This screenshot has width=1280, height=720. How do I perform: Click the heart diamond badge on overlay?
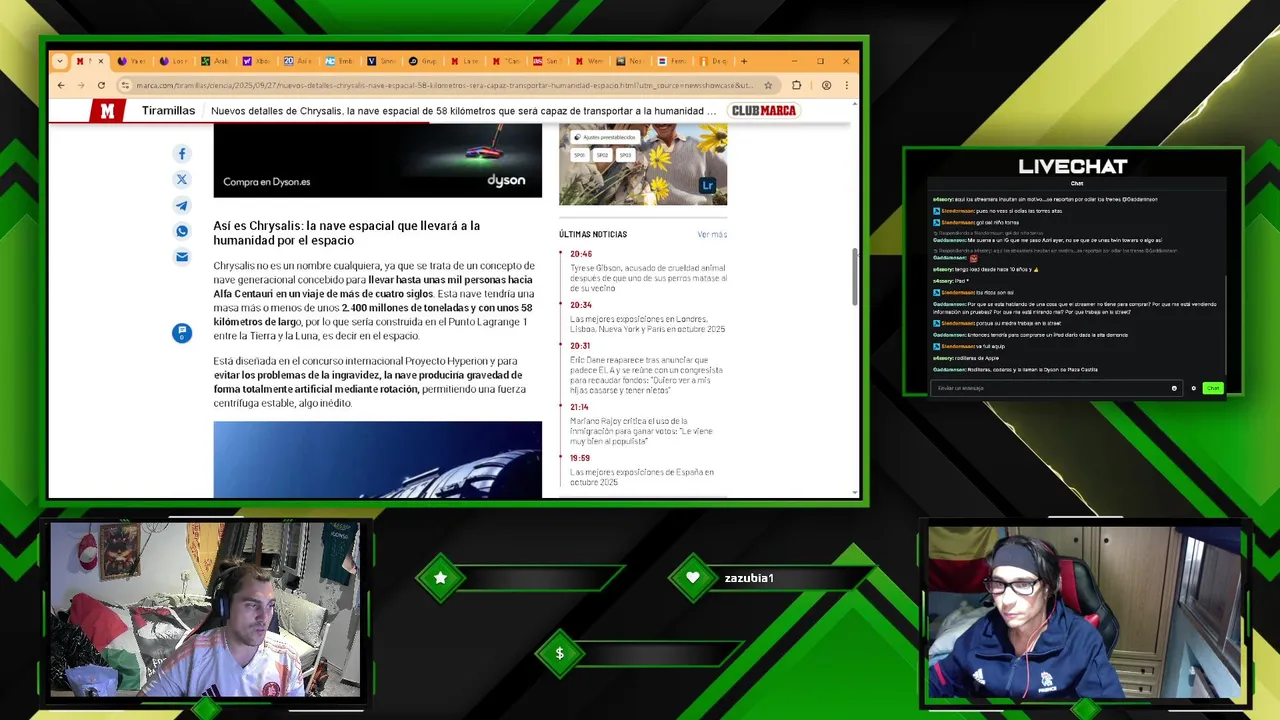pos(693,578)
